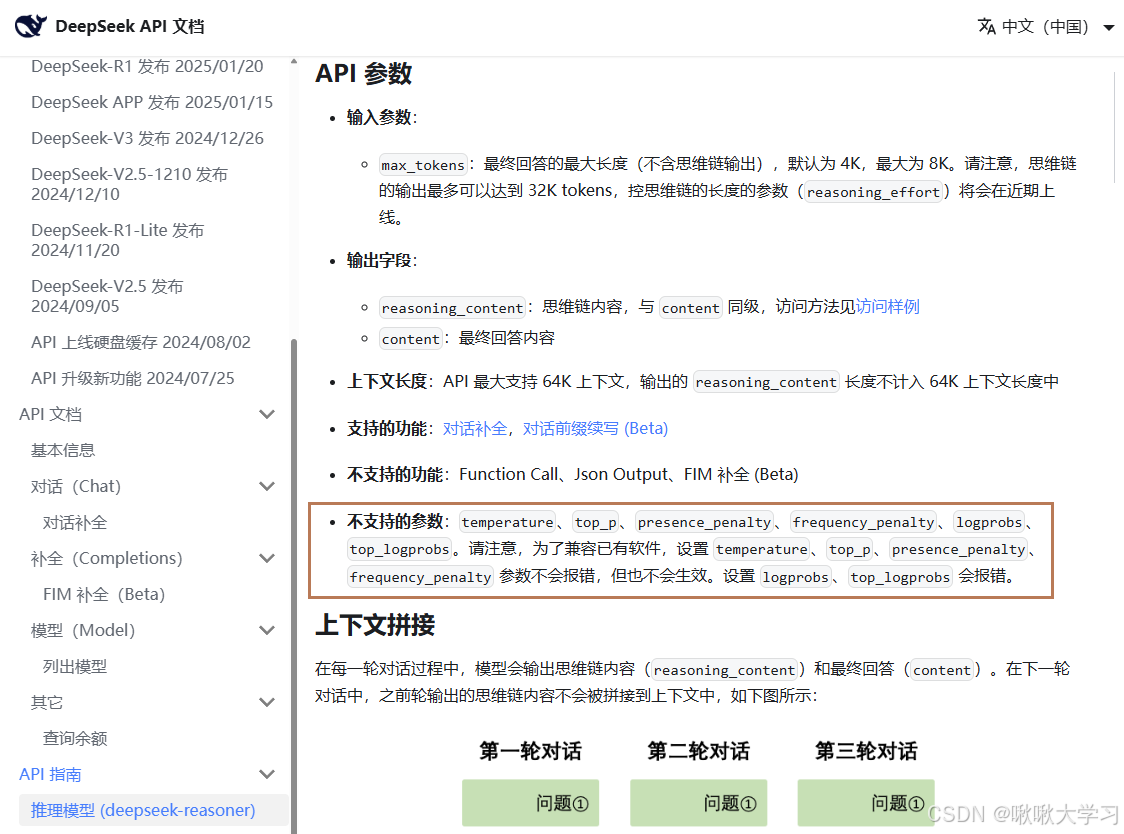This screenshot has height=834, width=1124.
Task: Open API 升级新功能 2024/07/25 article
Action: [x=133, y=378]
